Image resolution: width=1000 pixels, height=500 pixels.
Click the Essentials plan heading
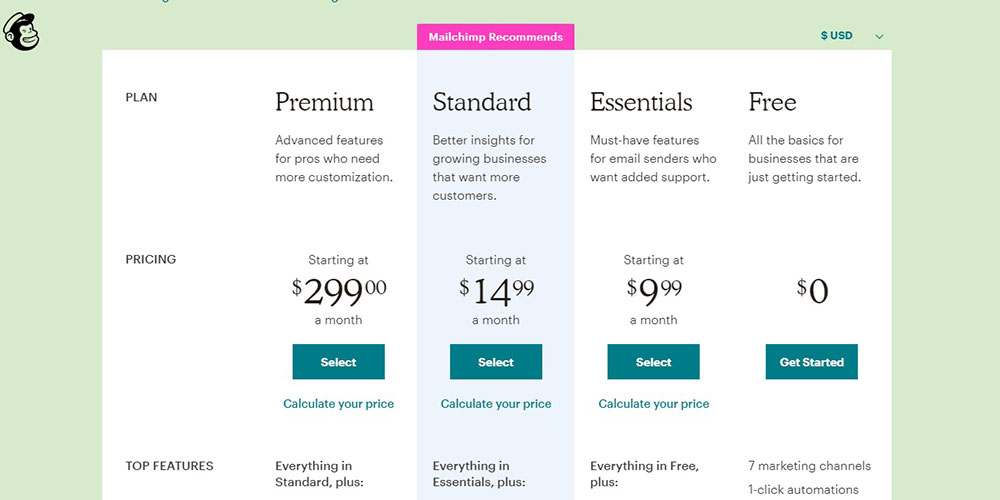click(x=641, y=102)
